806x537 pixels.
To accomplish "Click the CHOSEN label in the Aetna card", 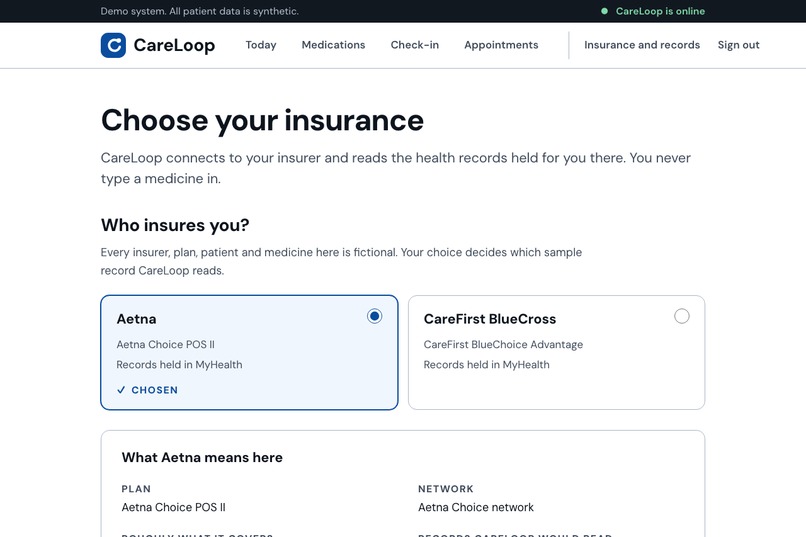I will click(x=154, y=390).
